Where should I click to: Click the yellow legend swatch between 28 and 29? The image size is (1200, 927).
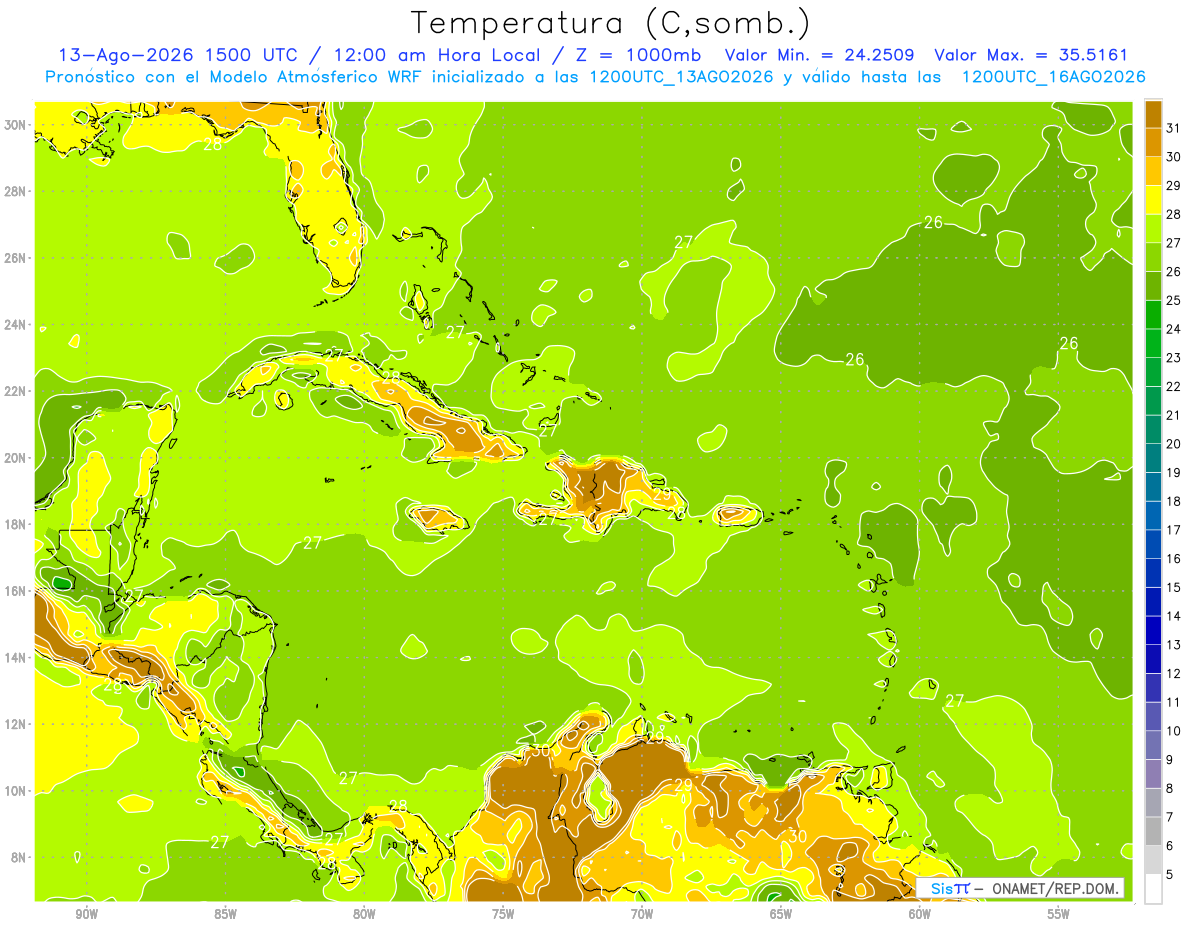[1153, 199]
